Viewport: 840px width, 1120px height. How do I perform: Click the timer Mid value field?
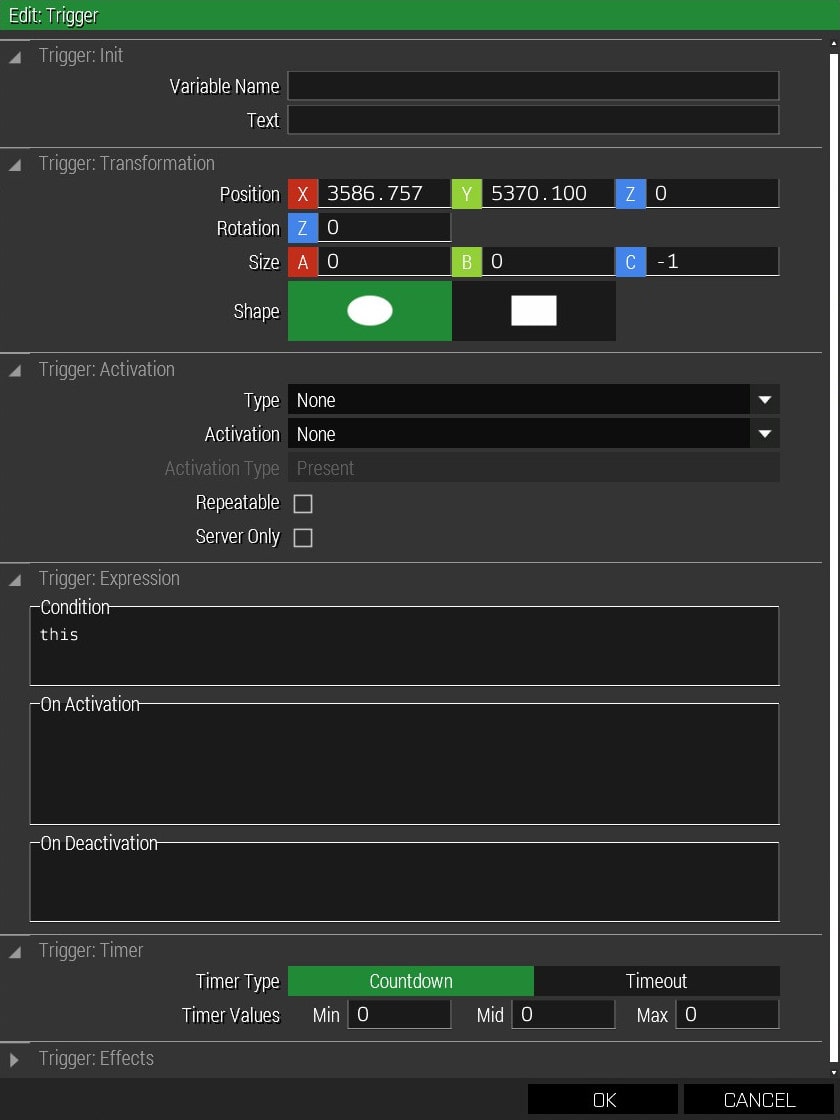563,1015
